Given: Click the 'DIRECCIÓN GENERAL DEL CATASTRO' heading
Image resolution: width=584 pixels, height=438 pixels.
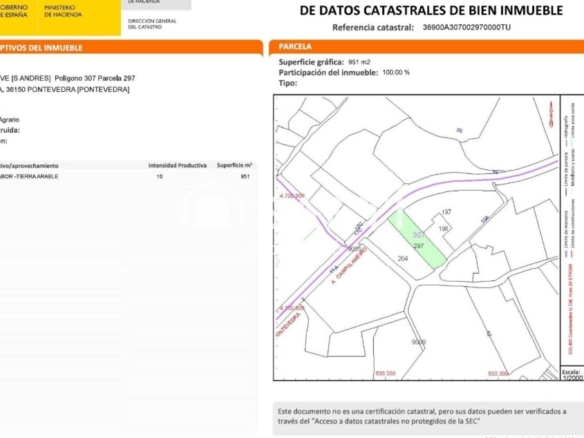Looking at the screenshot, I should [152, 24].
